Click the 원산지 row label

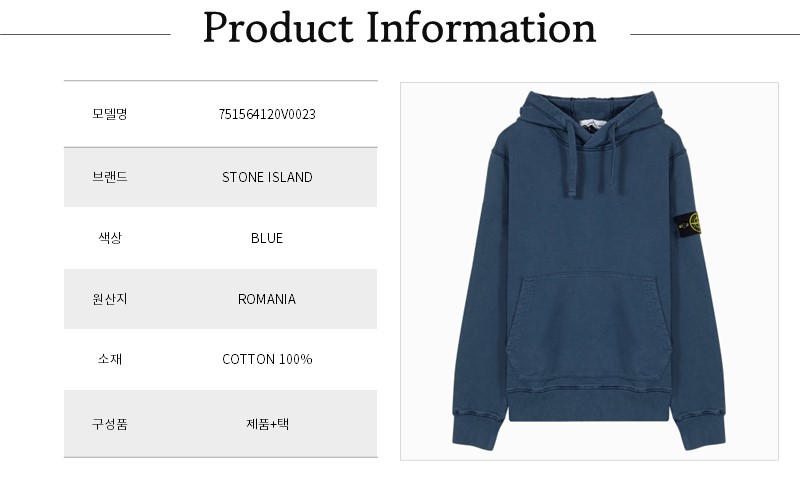click(109, 299)
